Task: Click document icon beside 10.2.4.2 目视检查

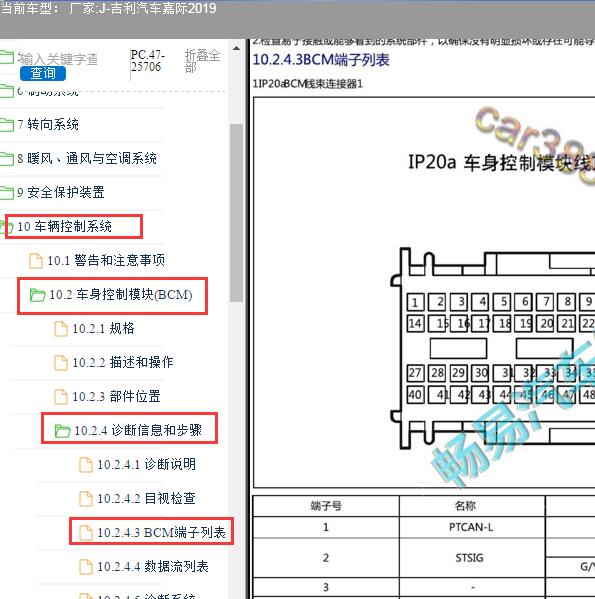Action: point(86,499)
